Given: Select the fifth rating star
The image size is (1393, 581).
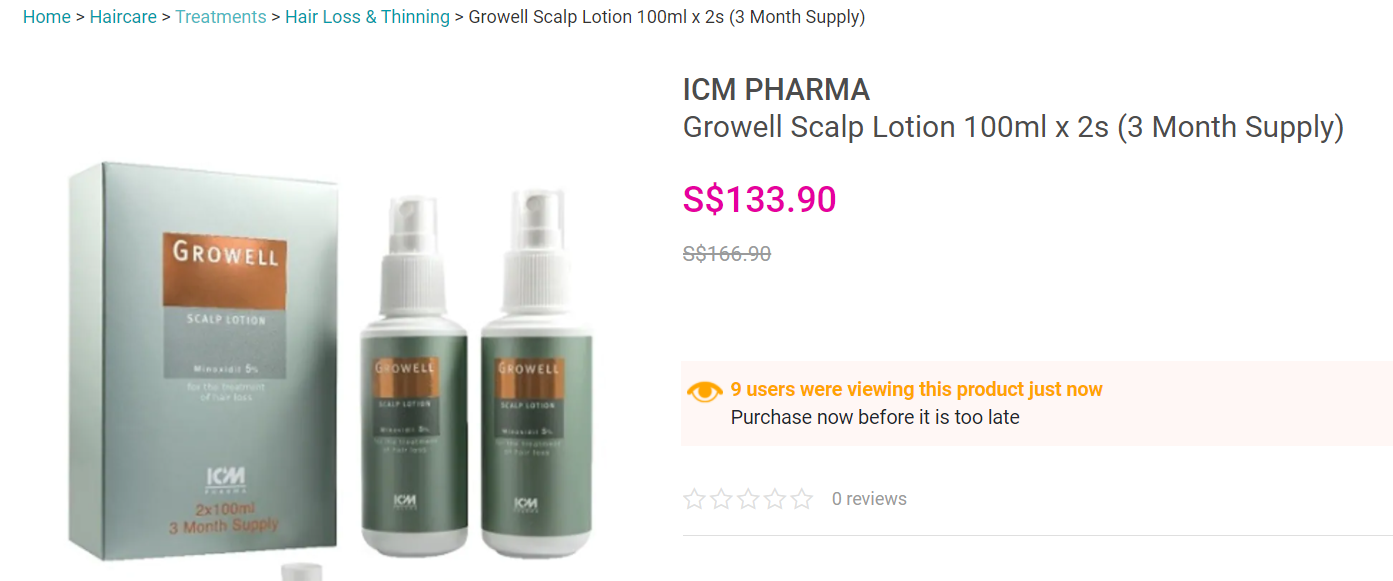Looking at the screenshot, I should (802, 499).
